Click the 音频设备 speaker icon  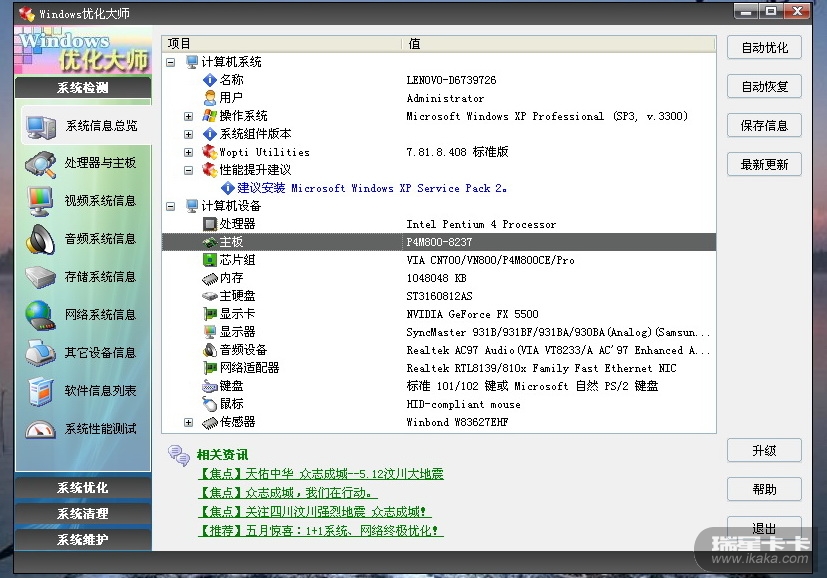(x=210, y=350)
